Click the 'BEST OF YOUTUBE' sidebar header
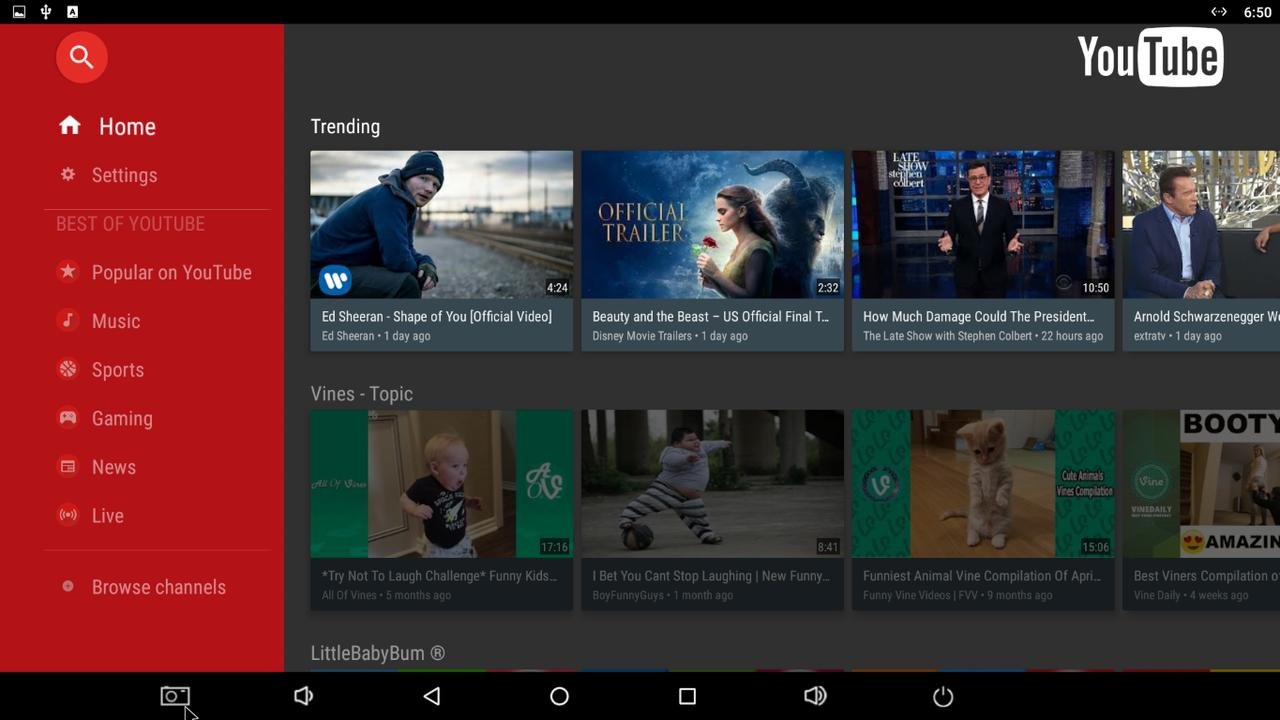Viewport: 1280px width, 720px height. (130, 224)
